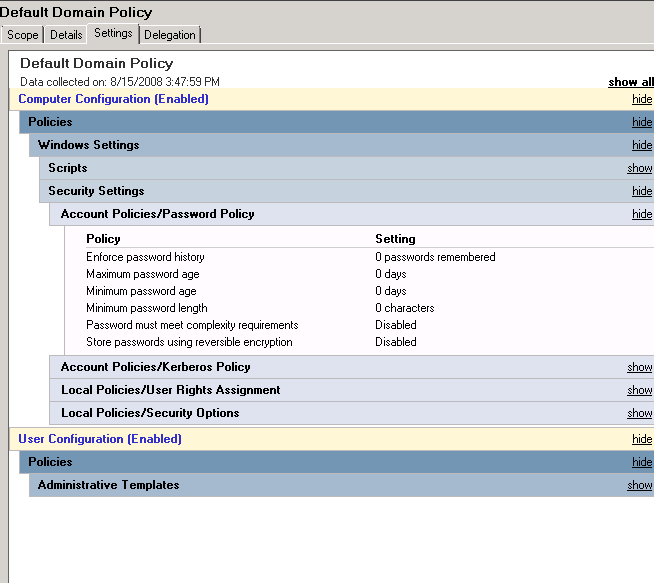Show Local Policies/Security Options
The width and height of the screenshot is (654, 583).
[x=639, y=413]
